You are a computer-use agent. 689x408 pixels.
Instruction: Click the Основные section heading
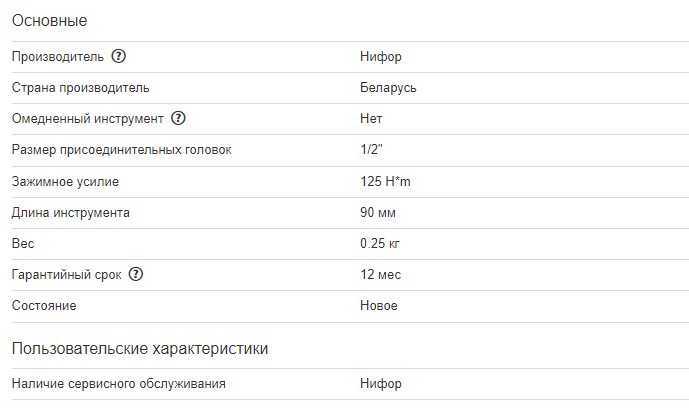49,20
